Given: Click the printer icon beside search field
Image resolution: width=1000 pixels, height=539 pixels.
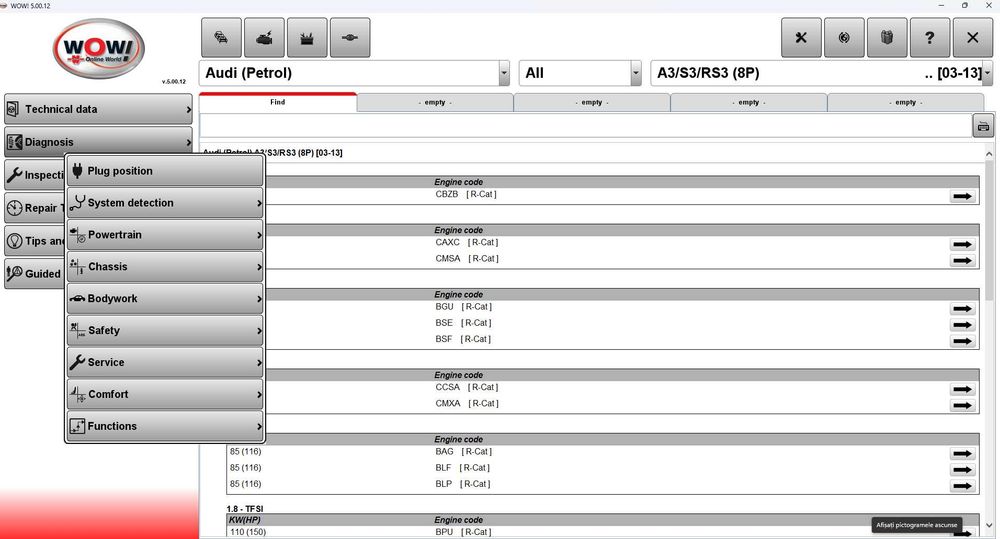Looking at the screenshot, I should click(983, 126).
